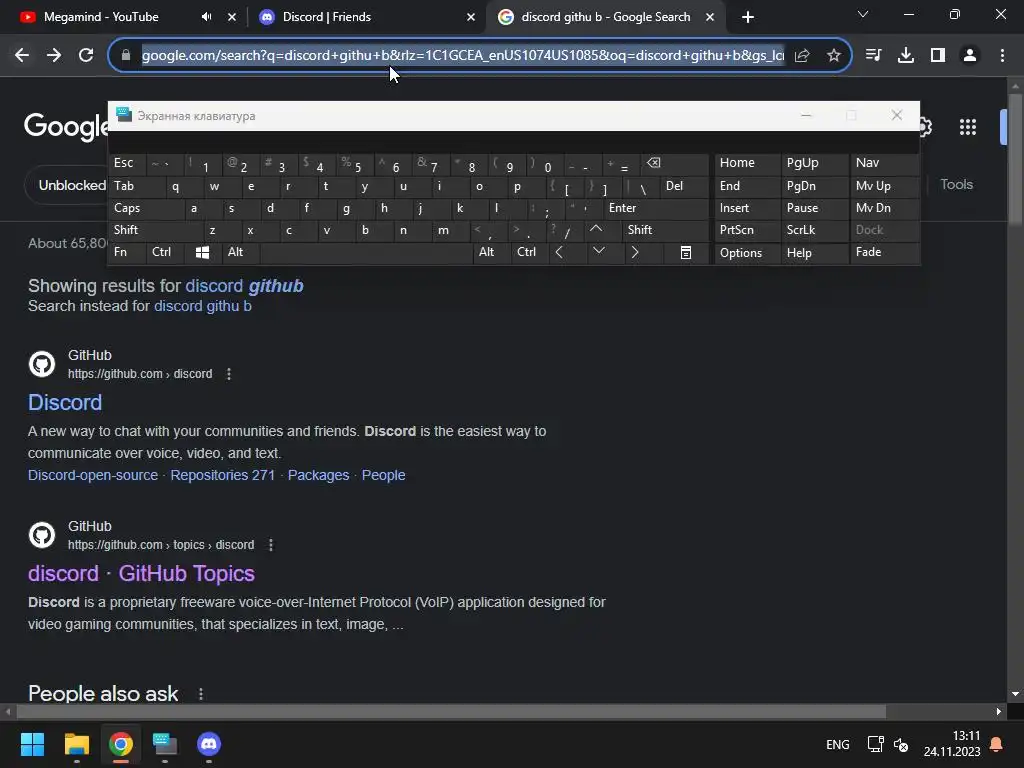This screenshot has height=768, width=1024.
Task: Click the address bar URL field
Action: [x=462, y=56]
